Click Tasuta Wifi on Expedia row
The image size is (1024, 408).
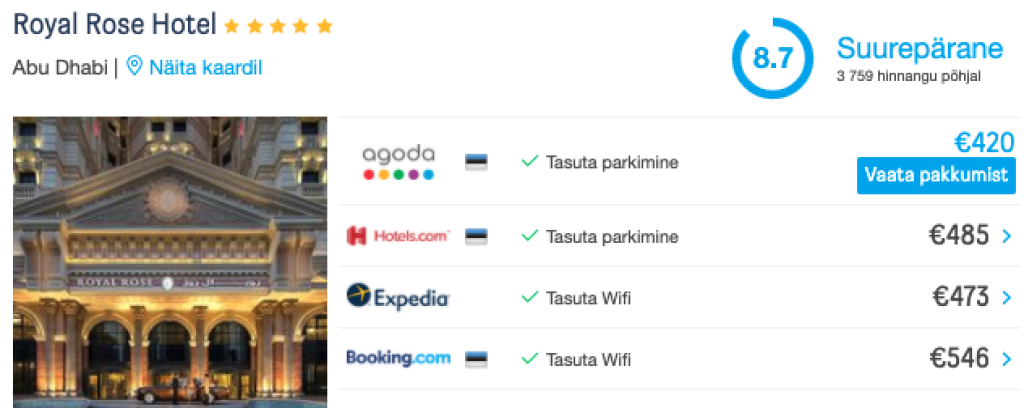point(588,298)
